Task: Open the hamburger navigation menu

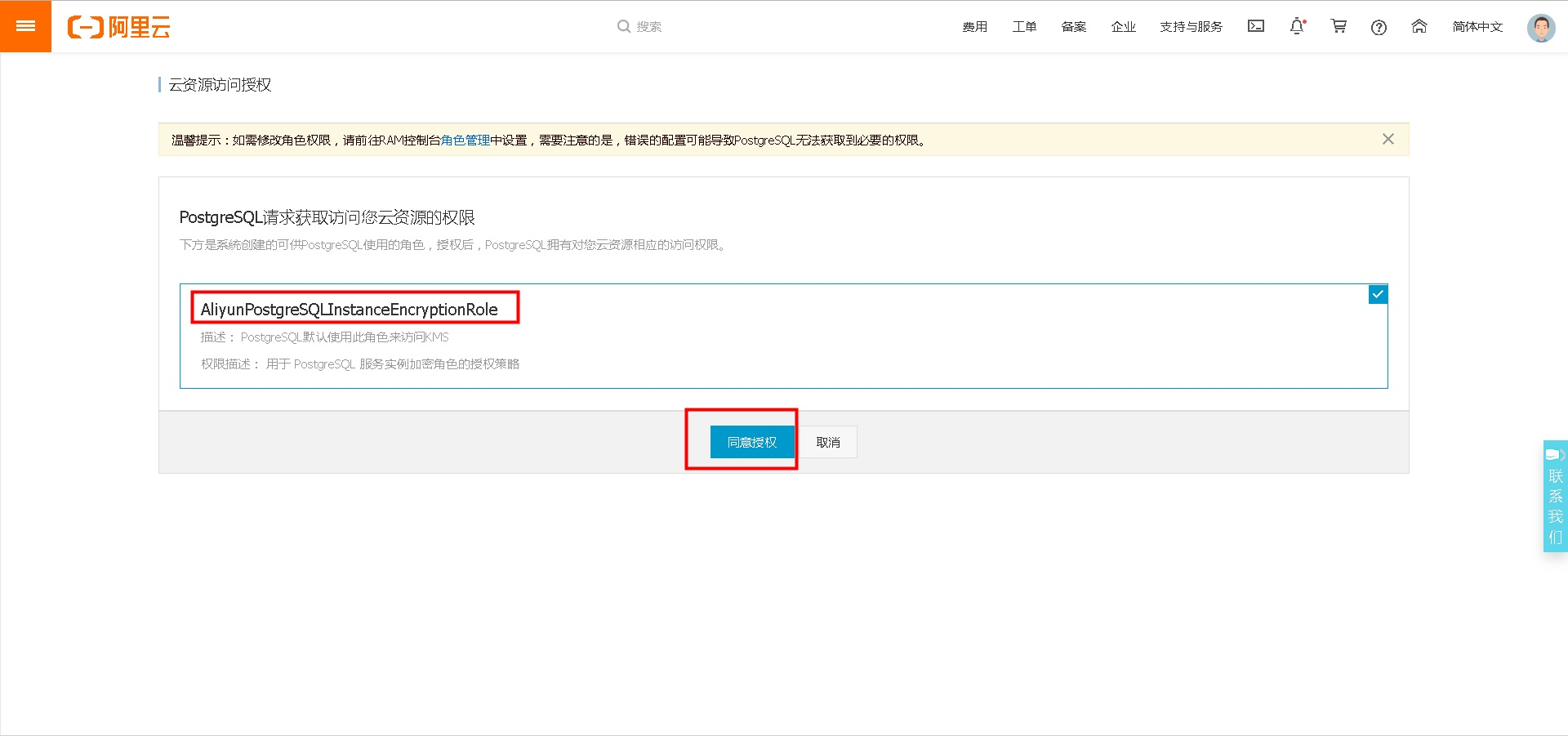Action: pos(25,26)
